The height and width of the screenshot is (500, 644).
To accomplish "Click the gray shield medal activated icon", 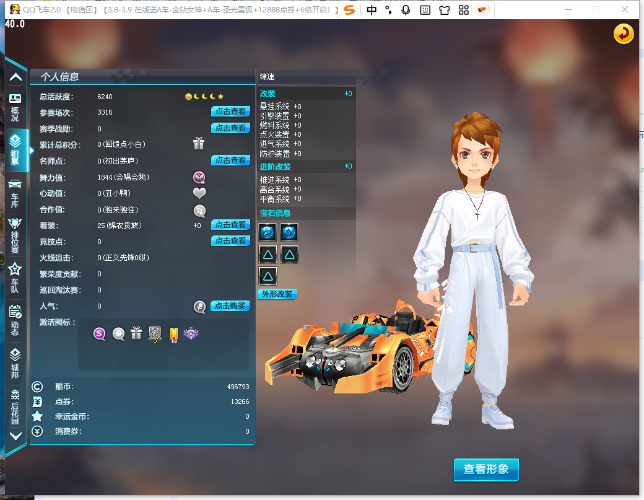I will [x=155, y=334].
